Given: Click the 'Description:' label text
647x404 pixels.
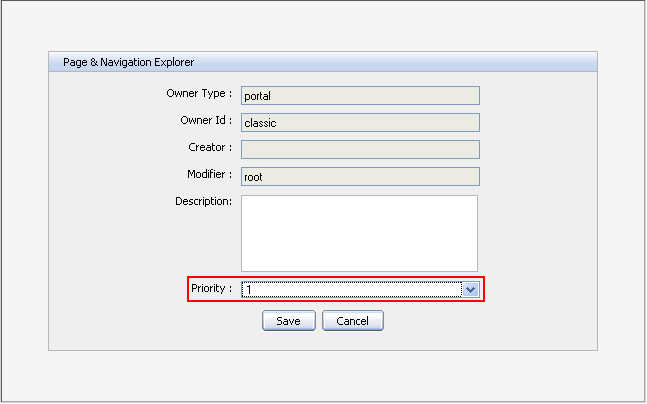Looking at the screenshot, I should (203, 201).
